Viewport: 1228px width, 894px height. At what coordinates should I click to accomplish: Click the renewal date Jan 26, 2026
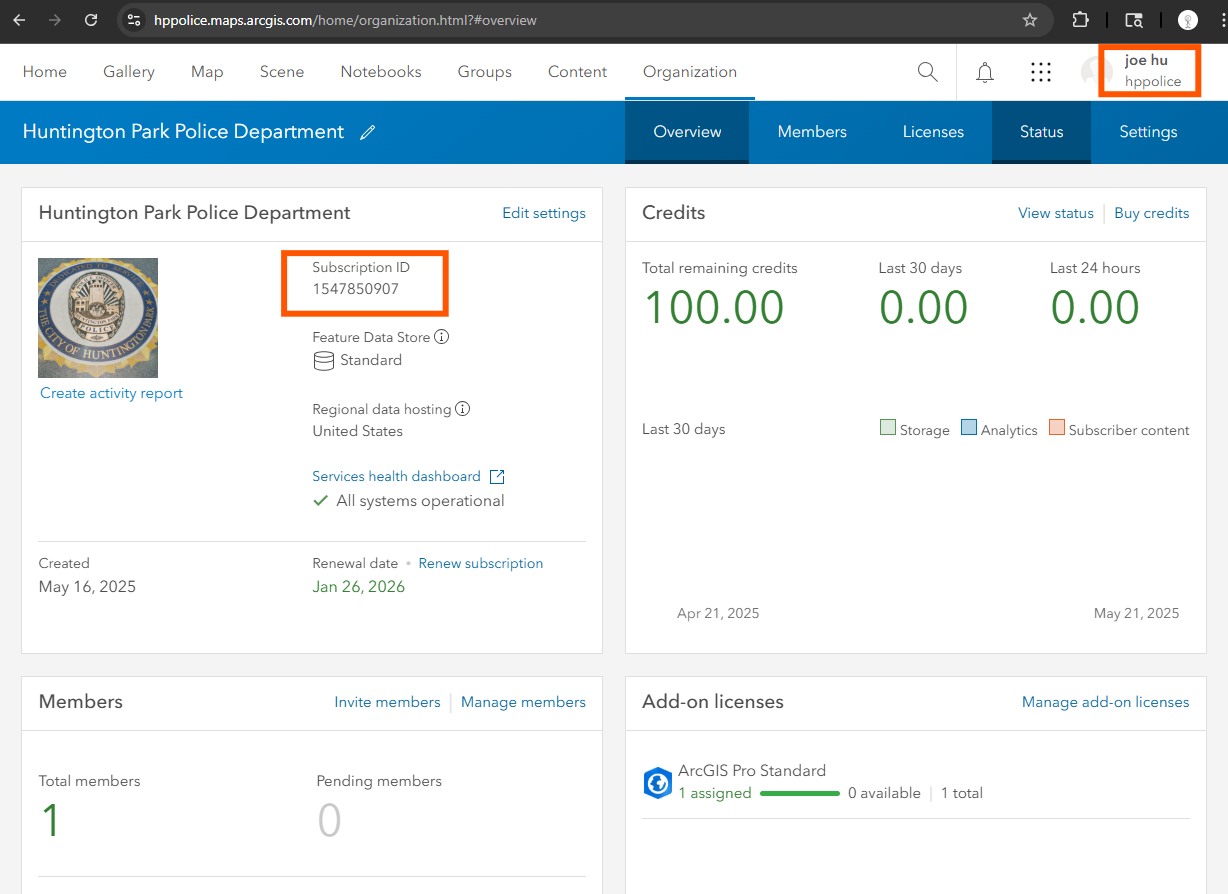pyautogui.click(x=359, y=587)
